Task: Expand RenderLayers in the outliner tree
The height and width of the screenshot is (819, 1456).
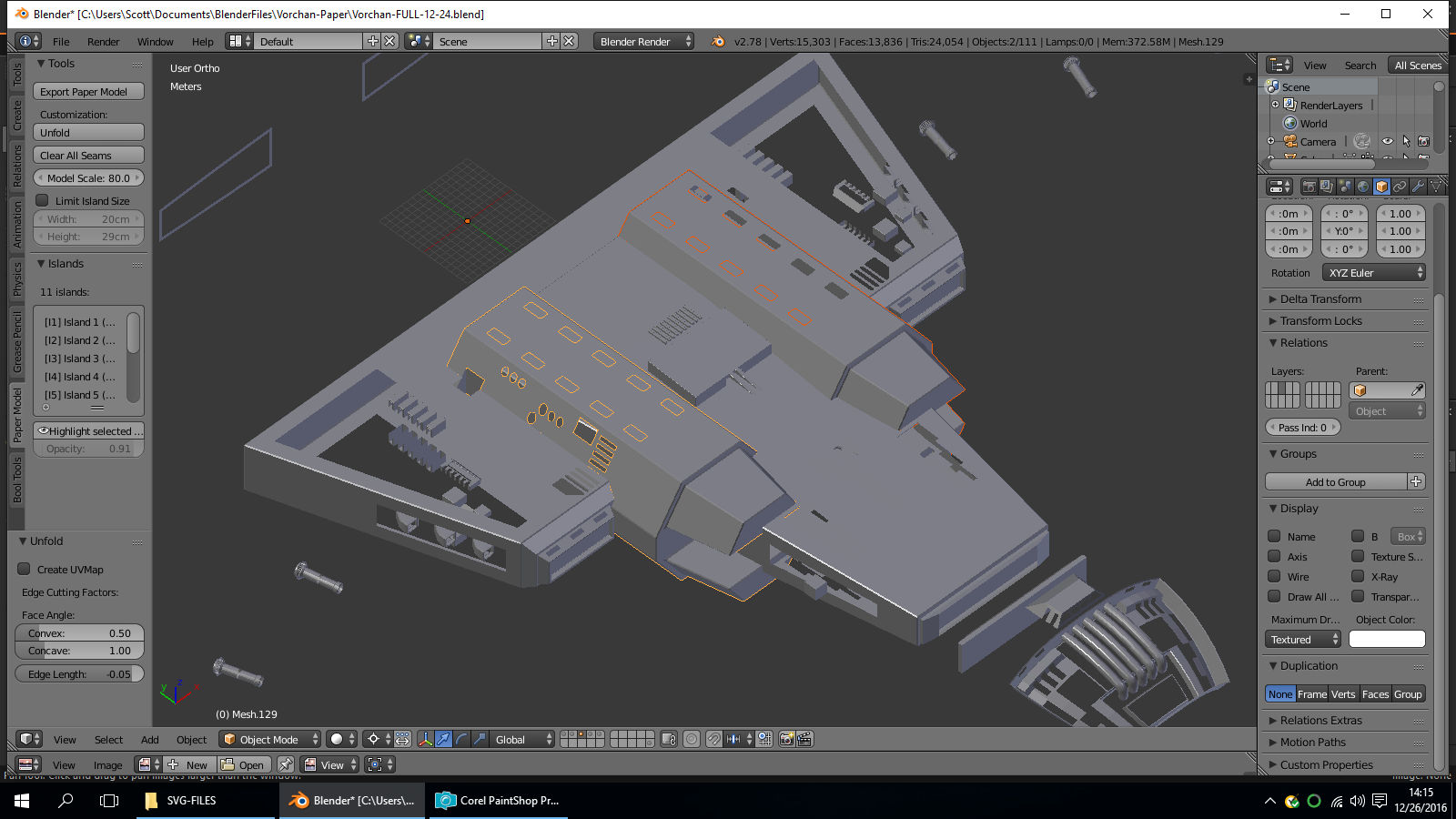Action: point(1275,105)
